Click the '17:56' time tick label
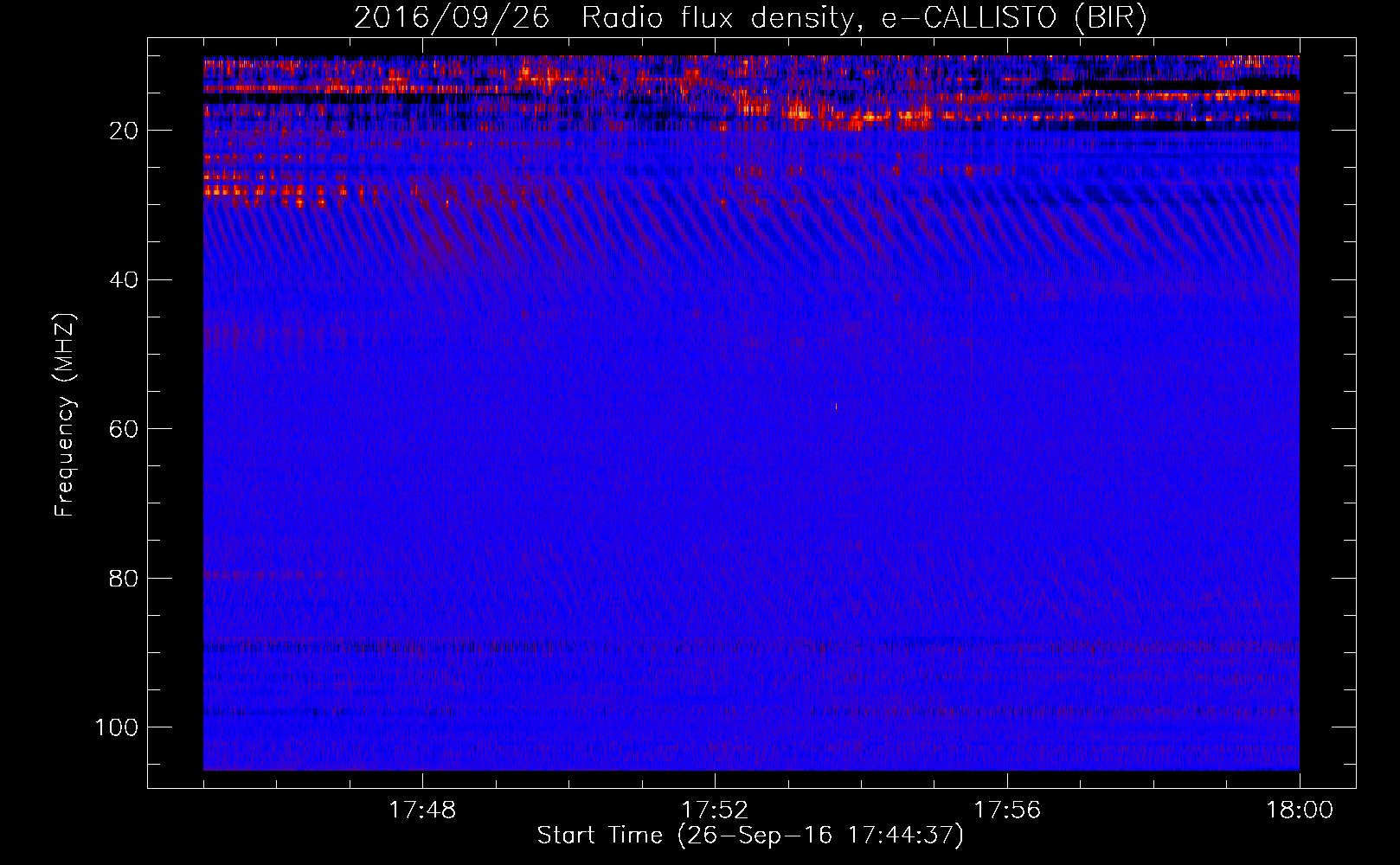Viewport: 1400px width, 865px height. pos(1007,811)
